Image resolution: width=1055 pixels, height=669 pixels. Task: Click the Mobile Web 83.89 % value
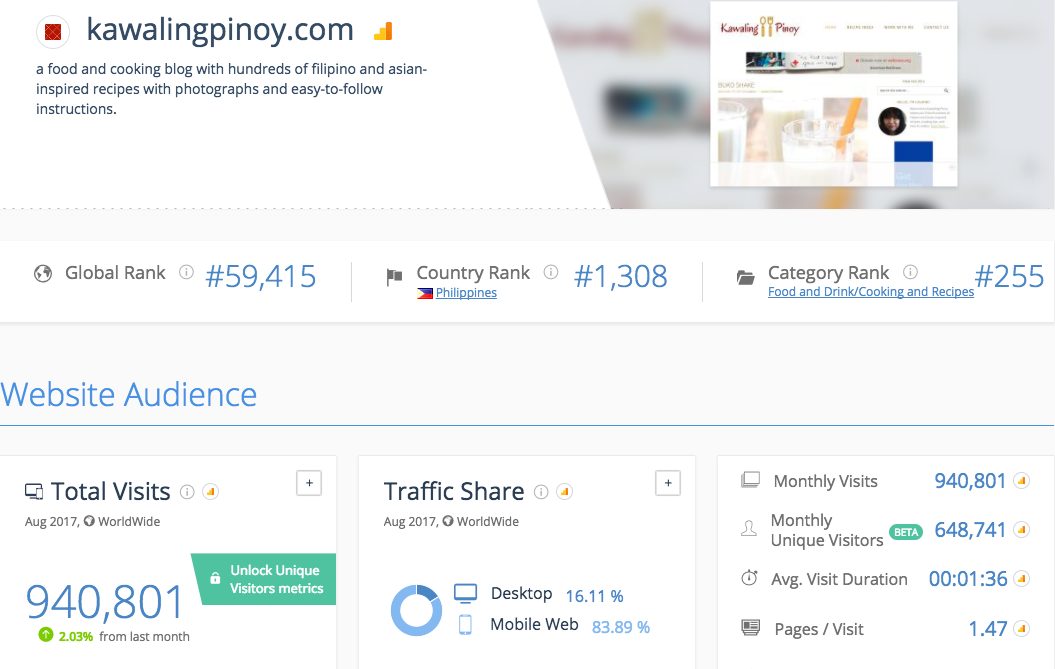(620, 627)
